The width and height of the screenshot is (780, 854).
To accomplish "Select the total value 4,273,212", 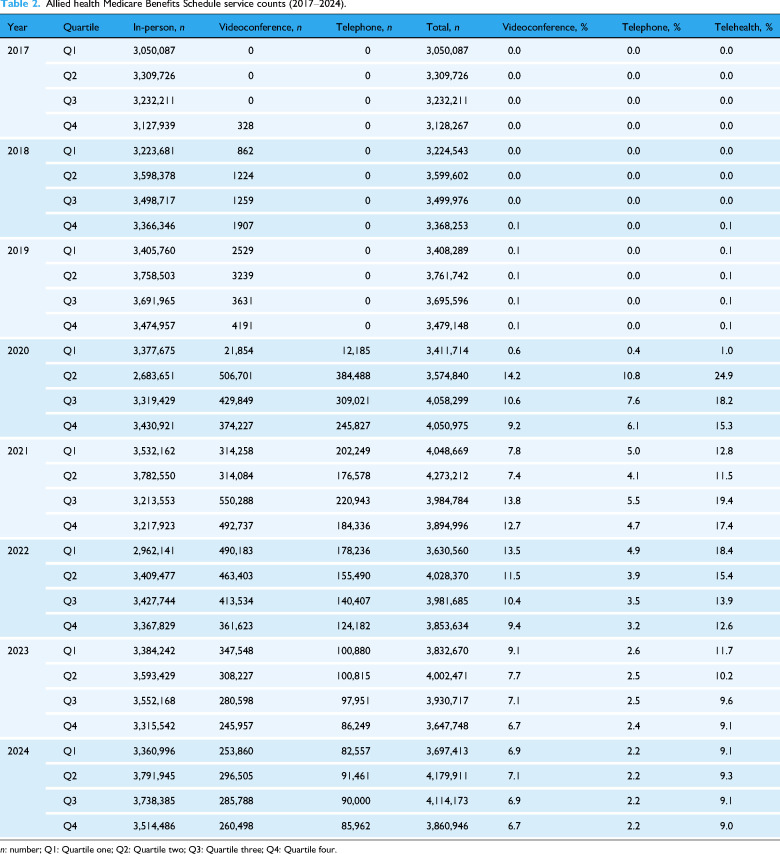I will [x=447, y=476].
